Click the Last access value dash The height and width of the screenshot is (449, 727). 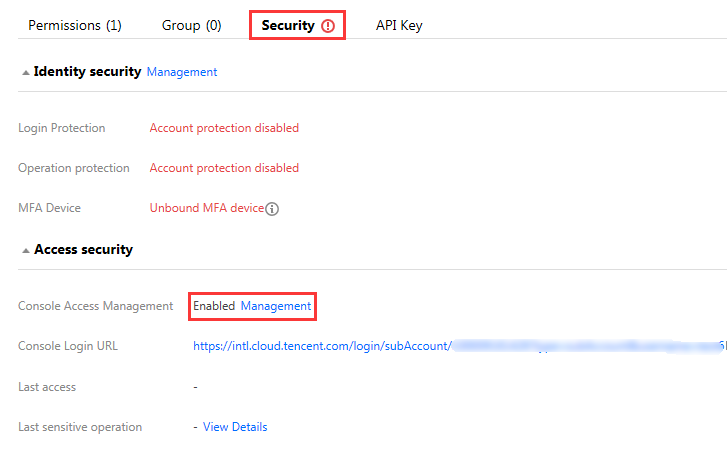click(196, 387)
